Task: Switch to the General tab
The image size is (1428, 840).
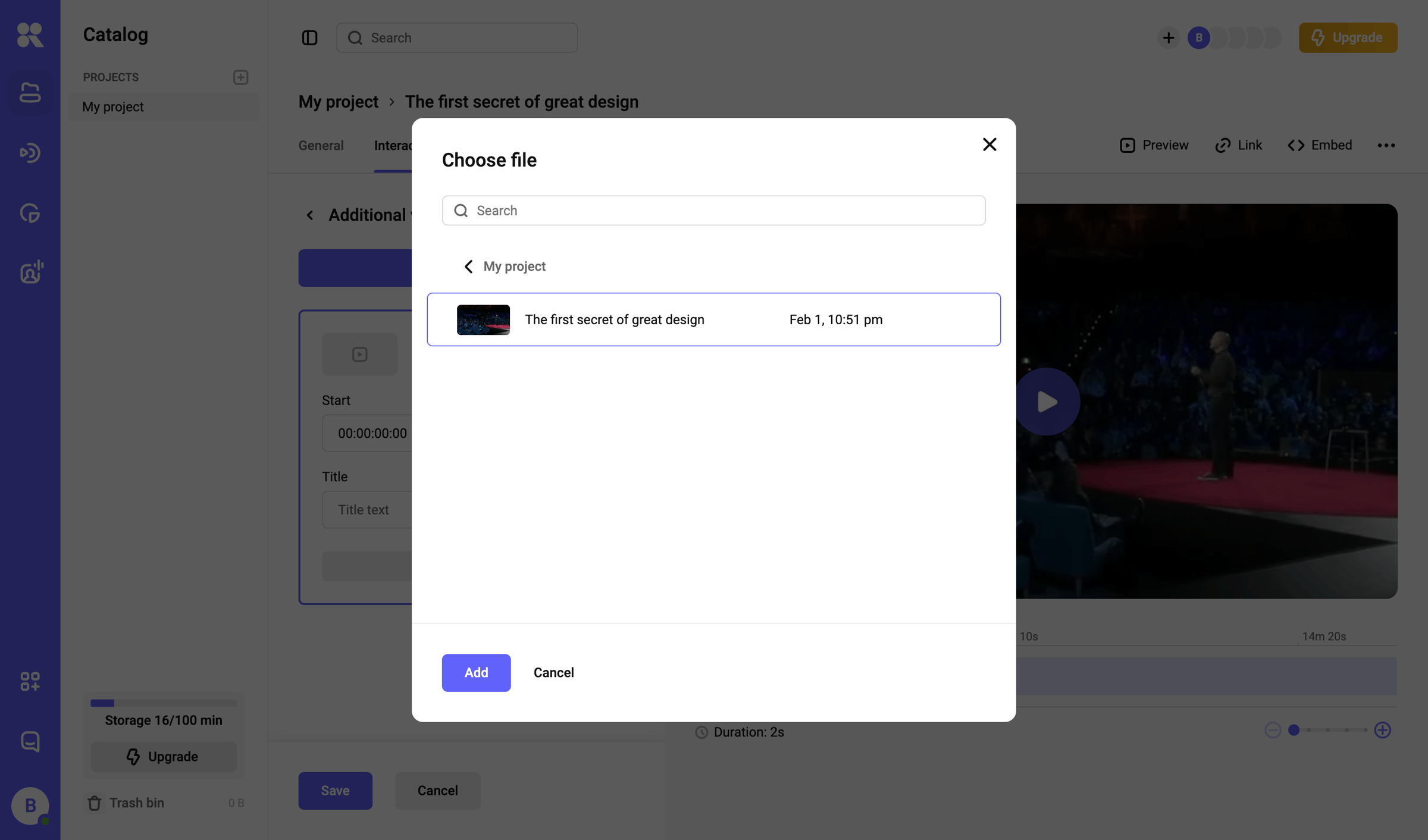Action: (321, 145)
